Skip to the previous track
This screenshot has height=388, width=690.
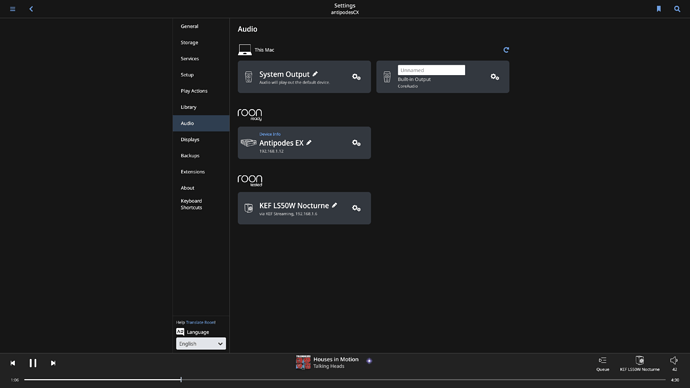click(13, 363)
